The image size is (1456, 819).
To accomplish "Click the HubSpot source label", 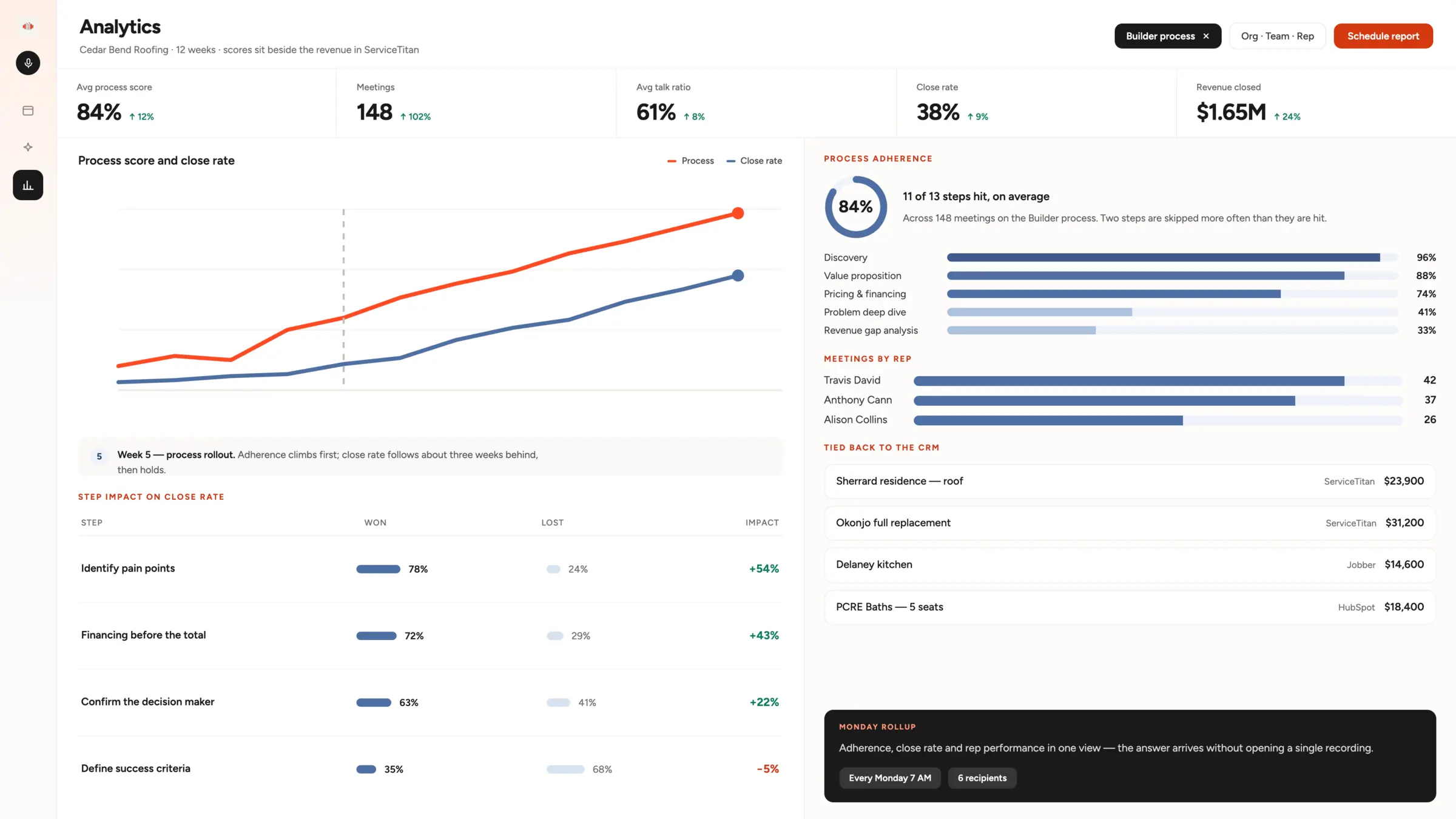I will tap(1357, 607).
